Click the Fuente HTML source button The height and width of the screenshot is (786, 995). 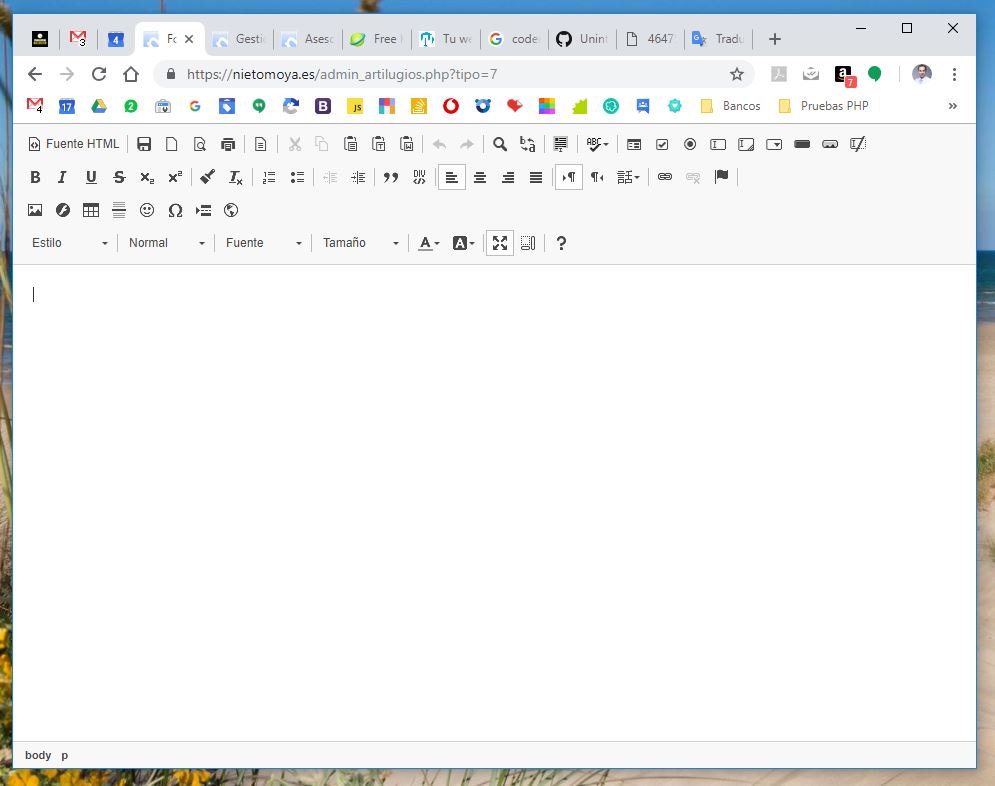[74, 144]
